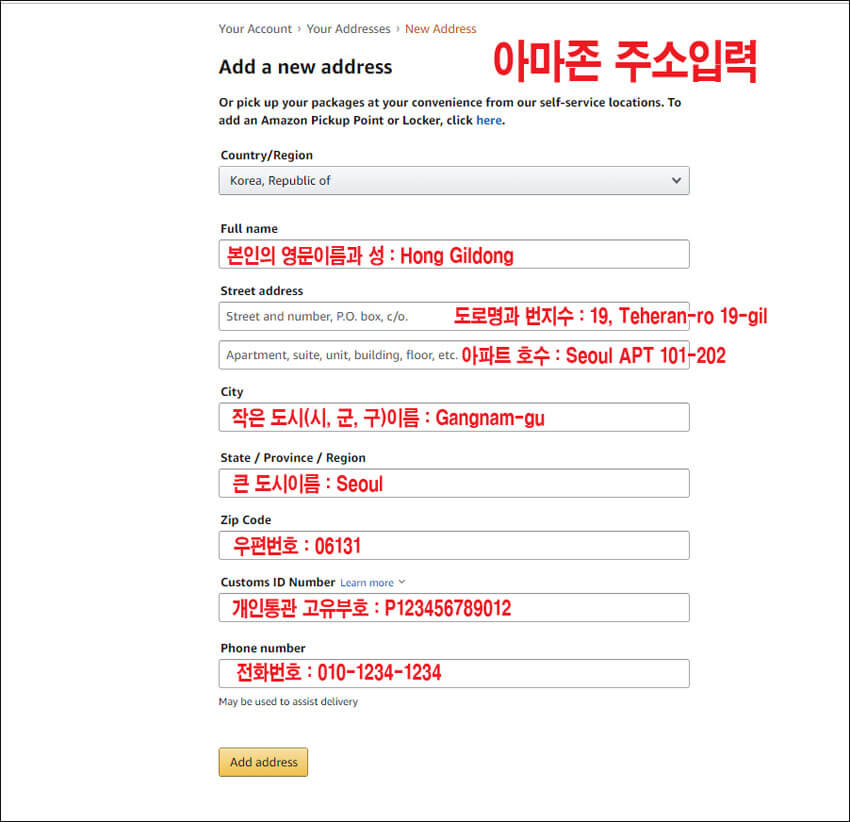Go to Your Account breadcrumb
This screenshot has height=822, width=850.
click(255, 29)
